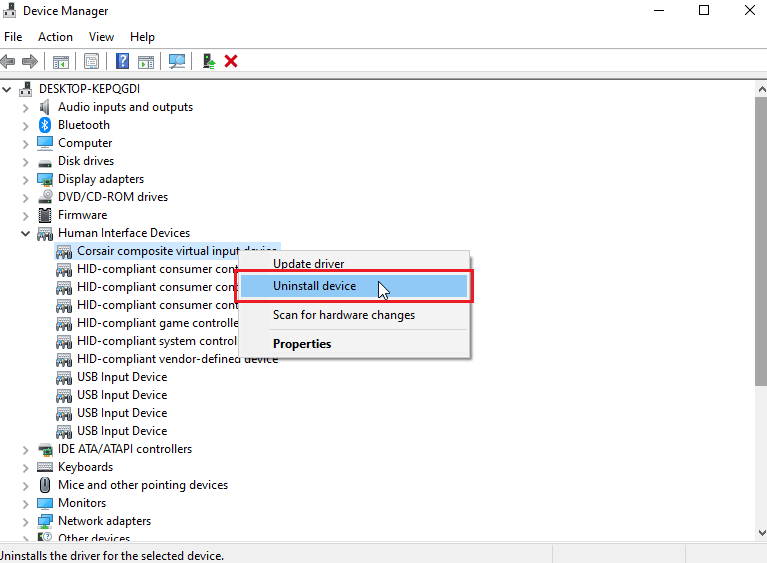Select Corsair composite virtual input device
The height and width of the screenshot is (563, 767).
[158, 251]
